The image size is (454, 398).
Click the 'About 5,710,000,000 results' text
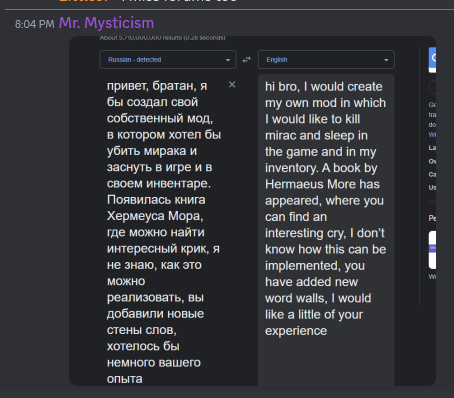click(162, 38)
